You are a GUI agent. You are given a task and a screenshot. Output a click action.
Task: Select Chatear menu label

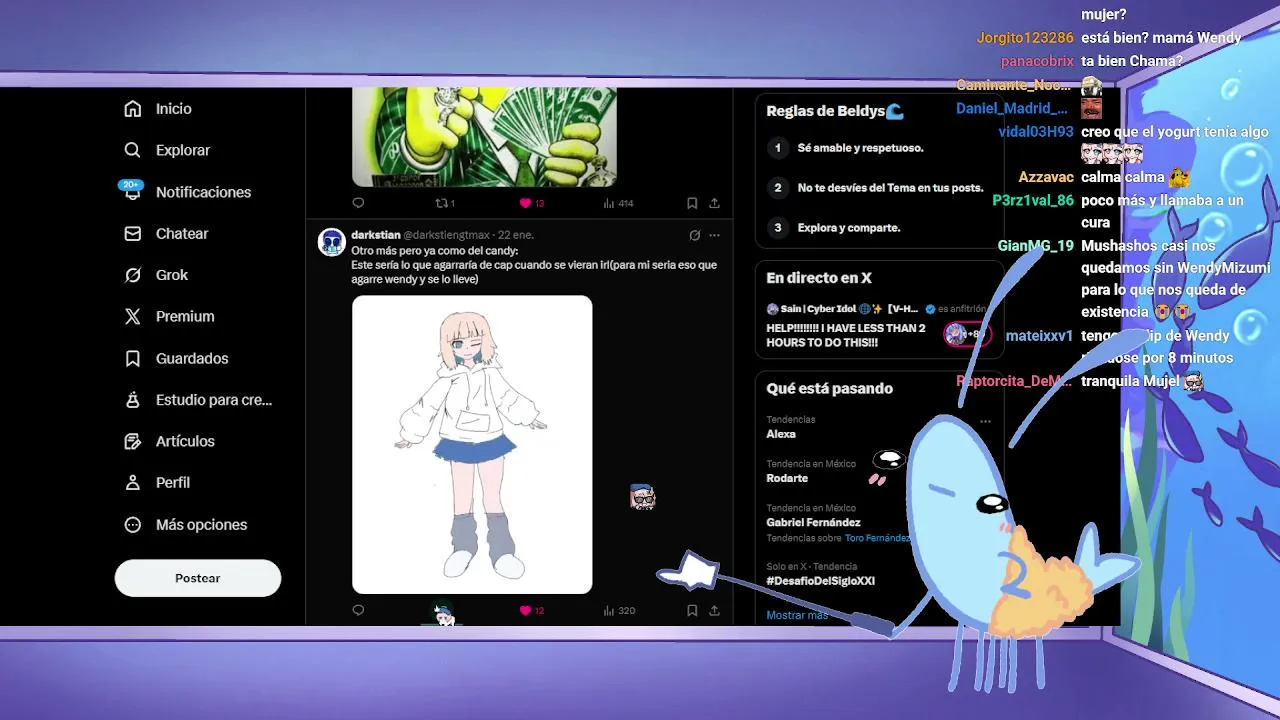click(x=182, y=233)
